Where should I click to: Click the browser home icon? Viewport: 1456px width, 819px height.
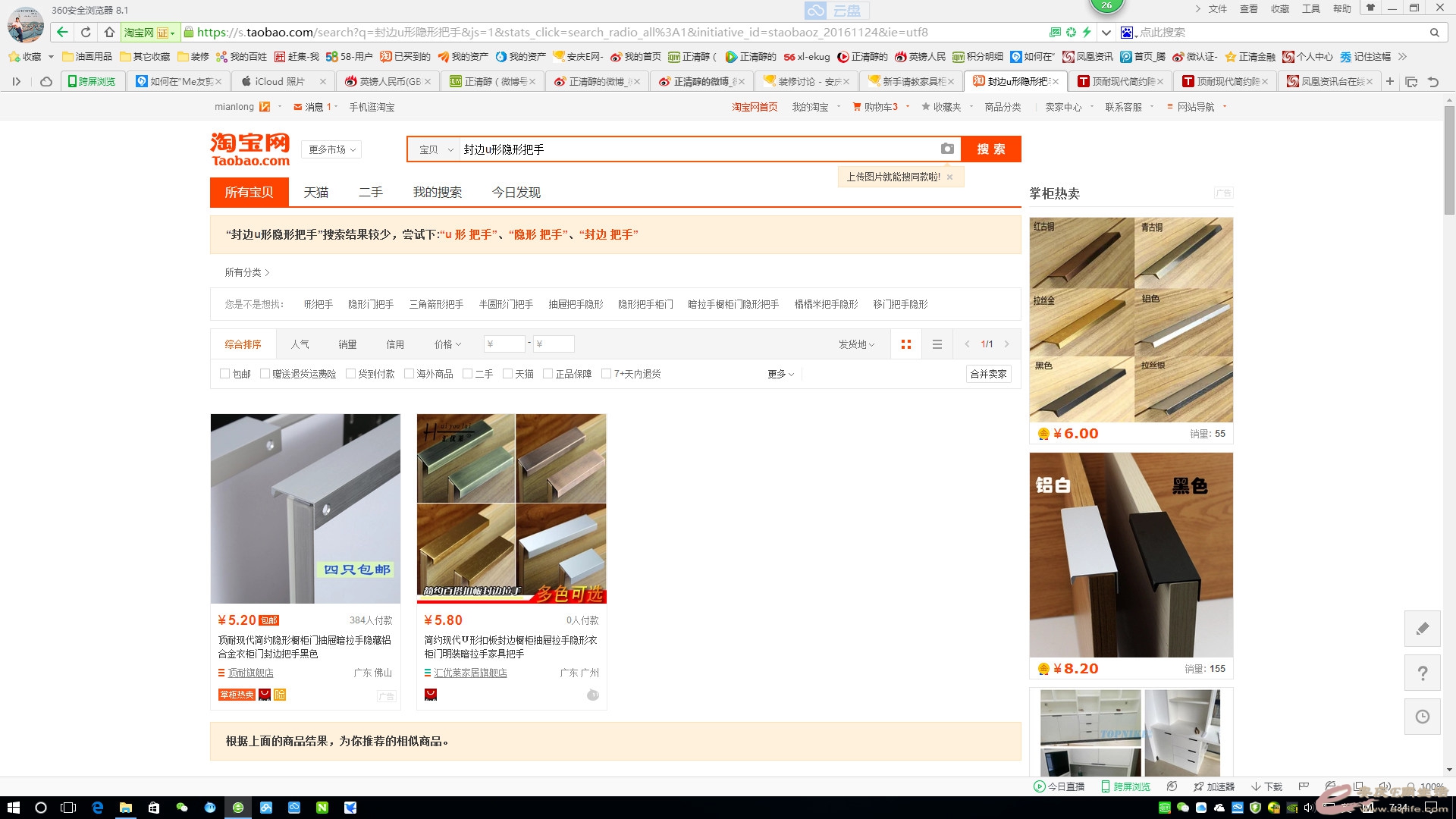(x=109, y=33)
